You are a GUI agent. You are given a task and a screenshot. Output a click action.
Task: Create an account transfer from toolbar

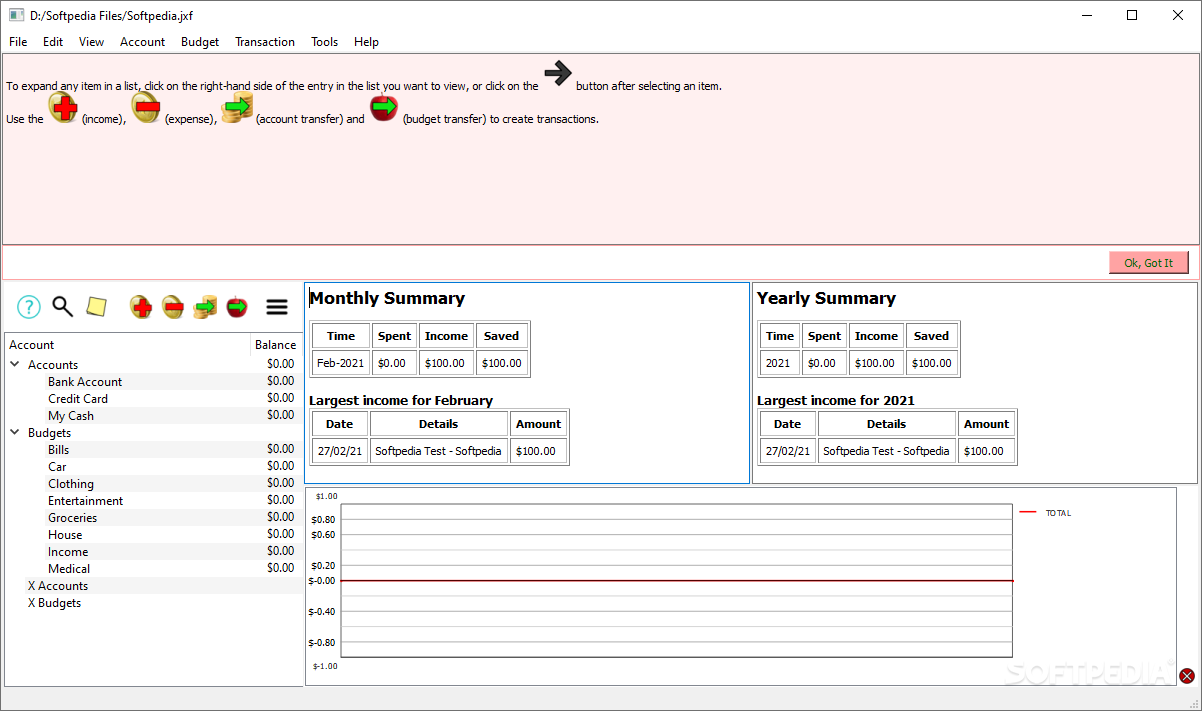(205, 307)
